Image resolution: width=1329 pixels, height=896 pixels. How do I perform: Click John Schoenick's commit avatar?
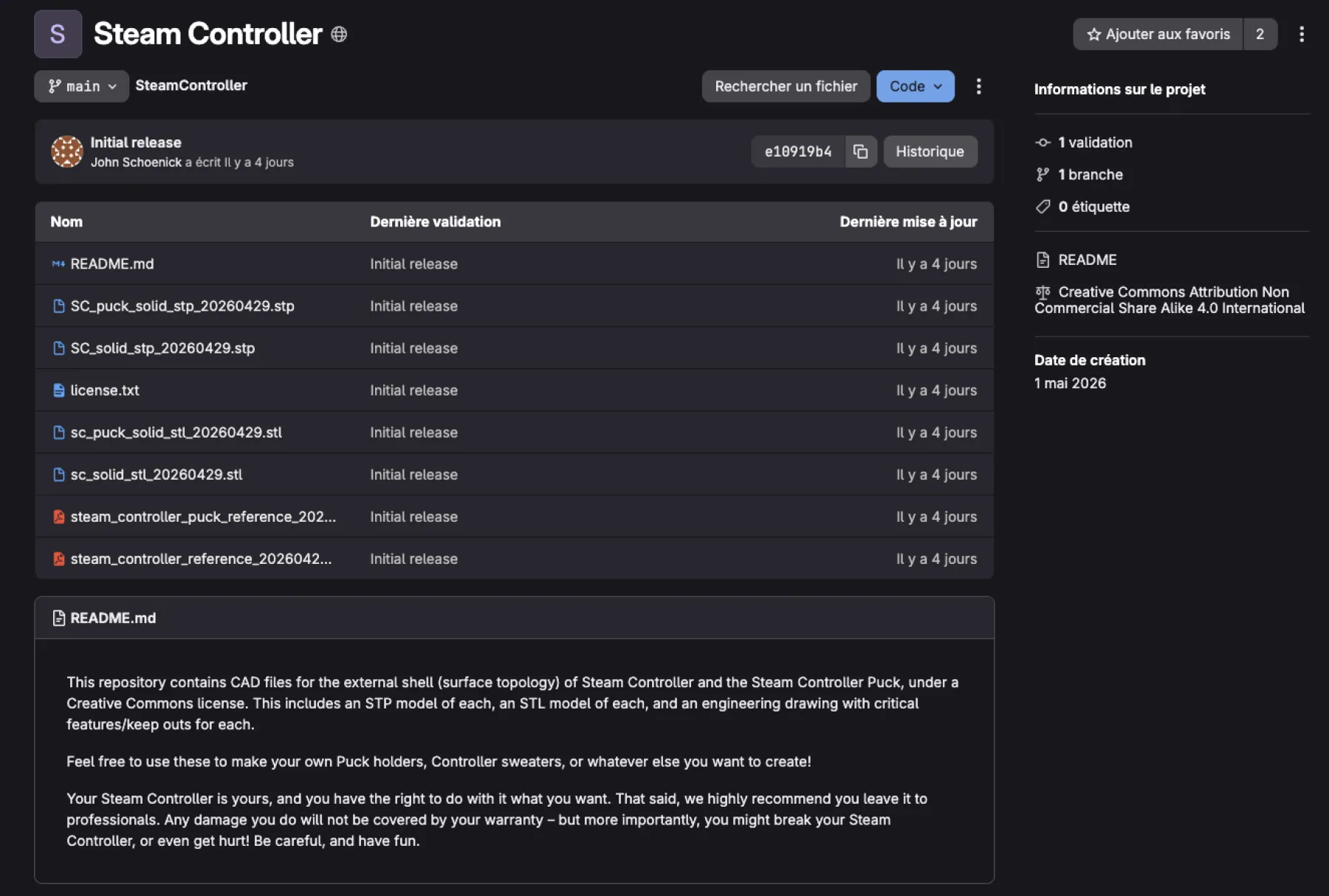tap(66, 151)
